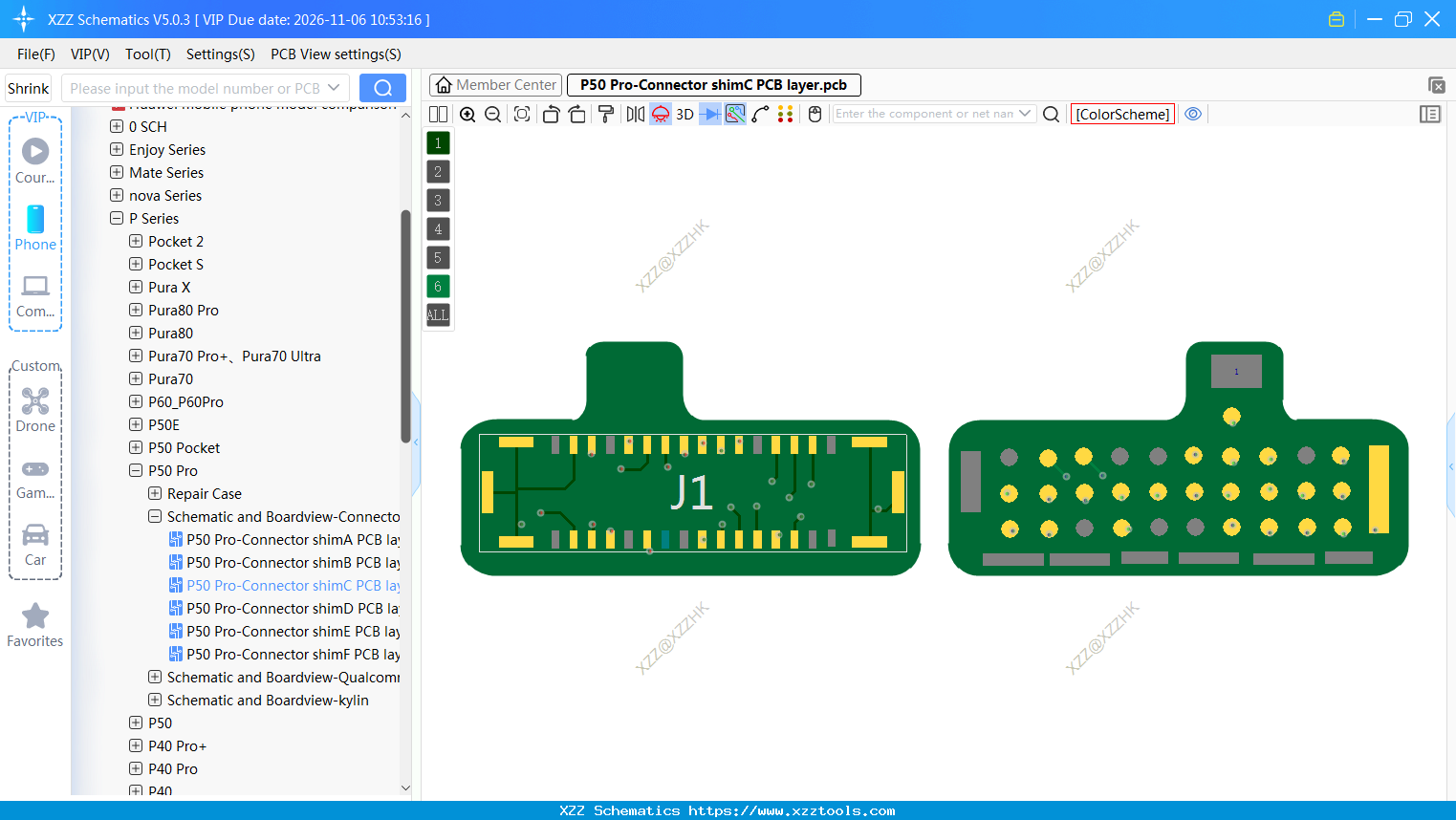The width and height of the screenshot is (1456, 820).
Task: Collapse the P50 Pro tree node
Action: coord(135,470)
